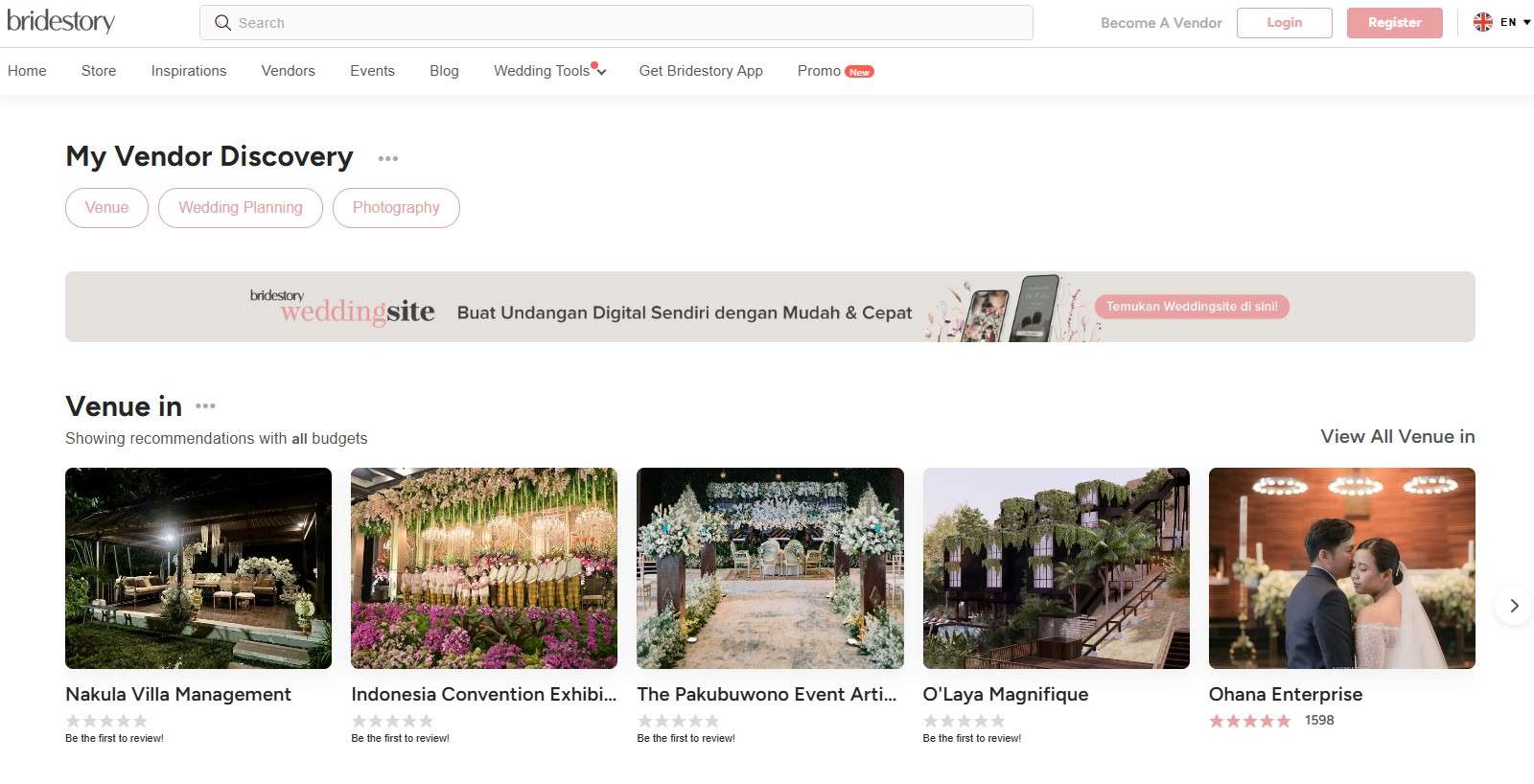Image resolution: width=1534 pixels, height=784 pixels.
Task: Open the Promo menu item
Action: (819, 71)
